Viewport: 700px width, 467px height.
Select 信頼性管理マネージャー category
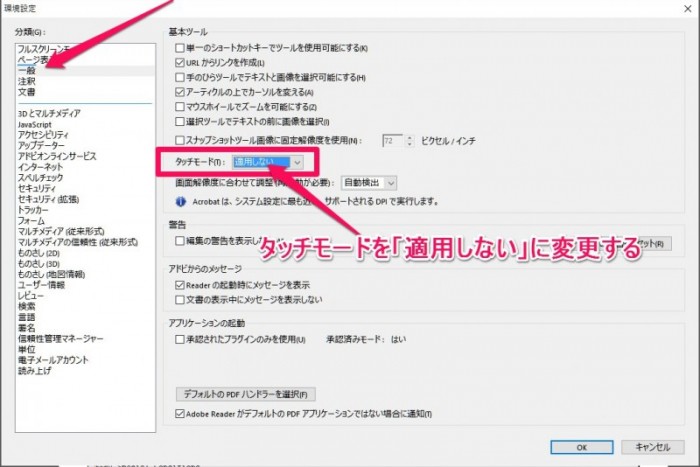click(x=61, y=338)
